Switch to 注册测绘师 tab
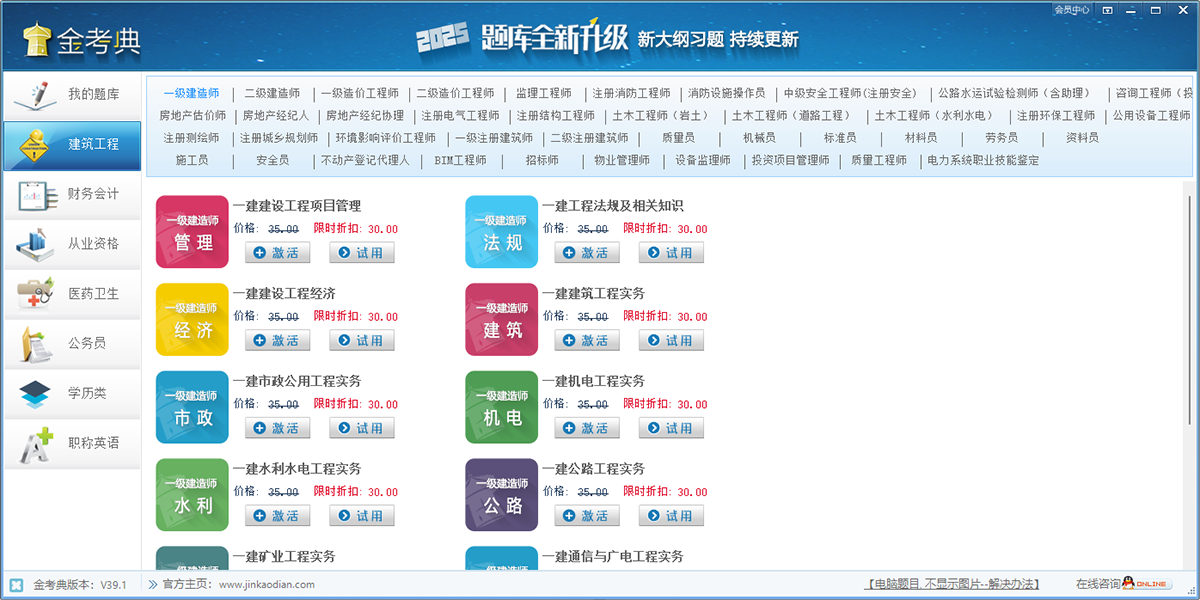1200x600 pixels. (191, 137)
